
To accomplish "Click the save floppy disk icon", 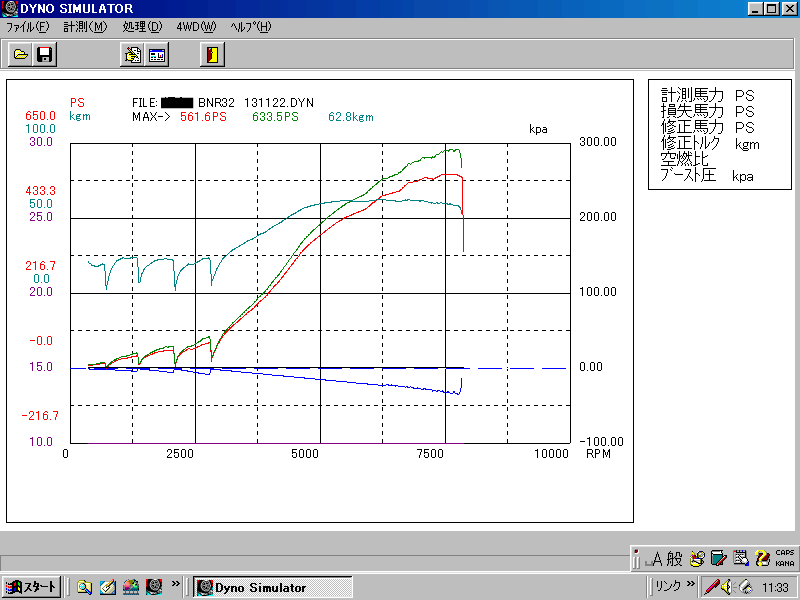I will pos(44,55).
